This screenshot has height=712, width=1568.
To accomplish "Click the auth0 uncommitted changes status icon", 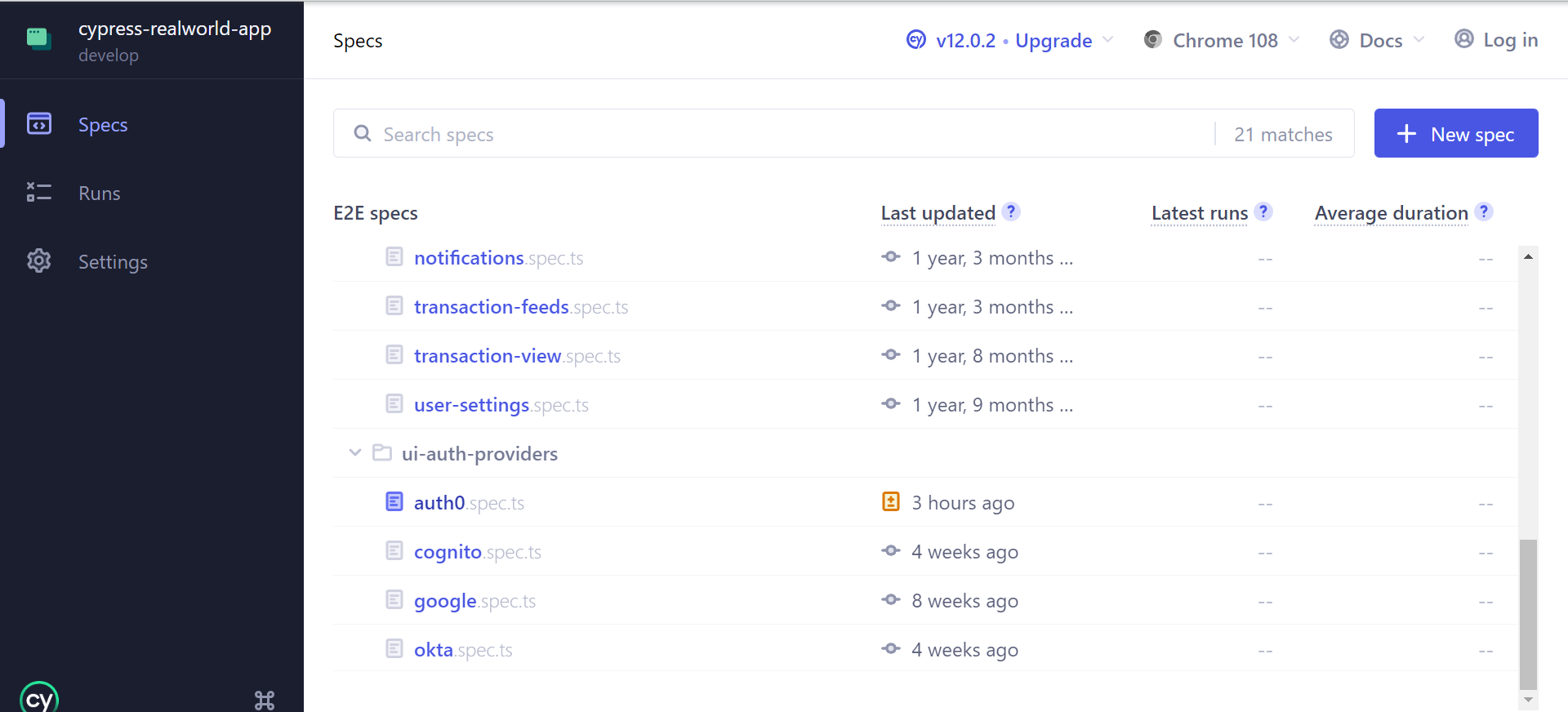I will coord(891,501).
